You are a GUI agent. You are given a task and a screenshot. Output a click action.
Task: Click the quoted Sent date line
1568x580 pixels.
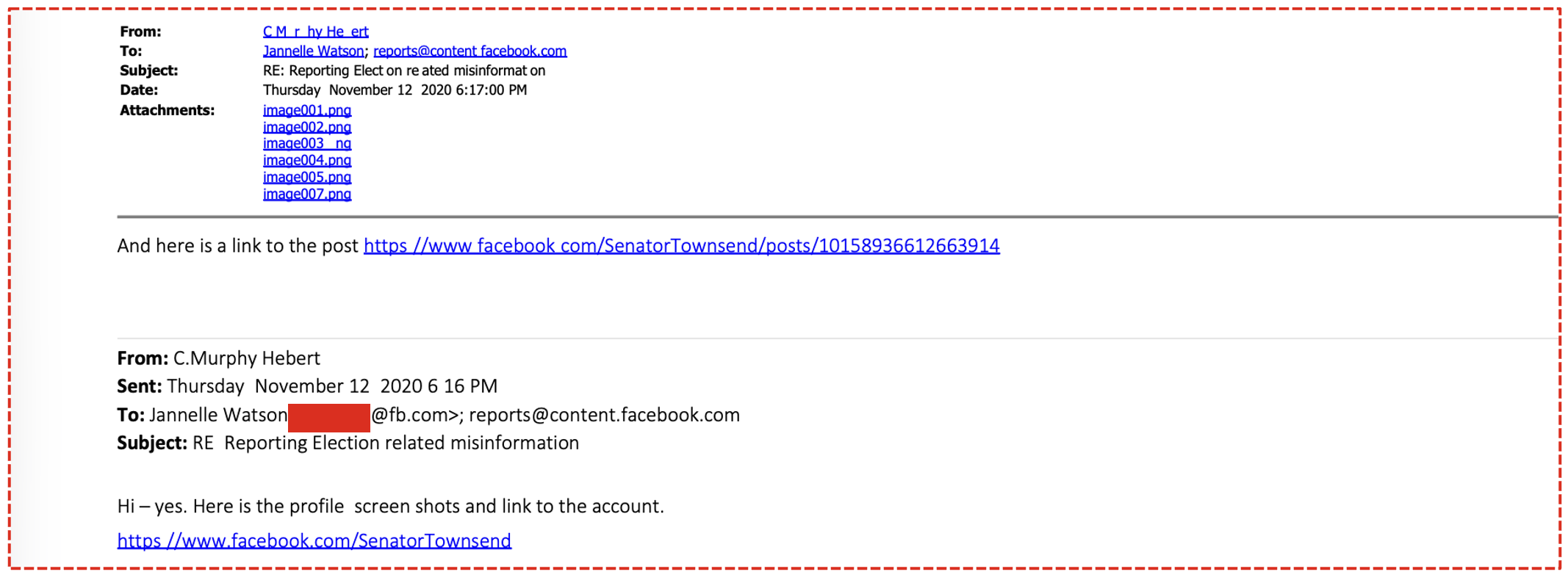(x=331, y=386)
